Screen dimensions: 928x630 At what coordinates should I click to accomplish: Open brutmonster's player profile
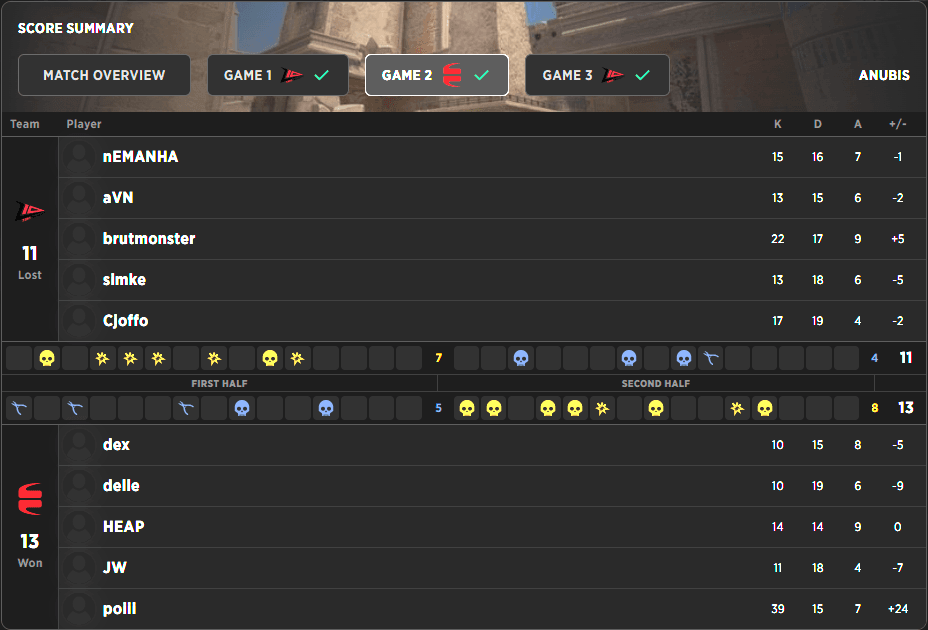(x=149, y=239)
